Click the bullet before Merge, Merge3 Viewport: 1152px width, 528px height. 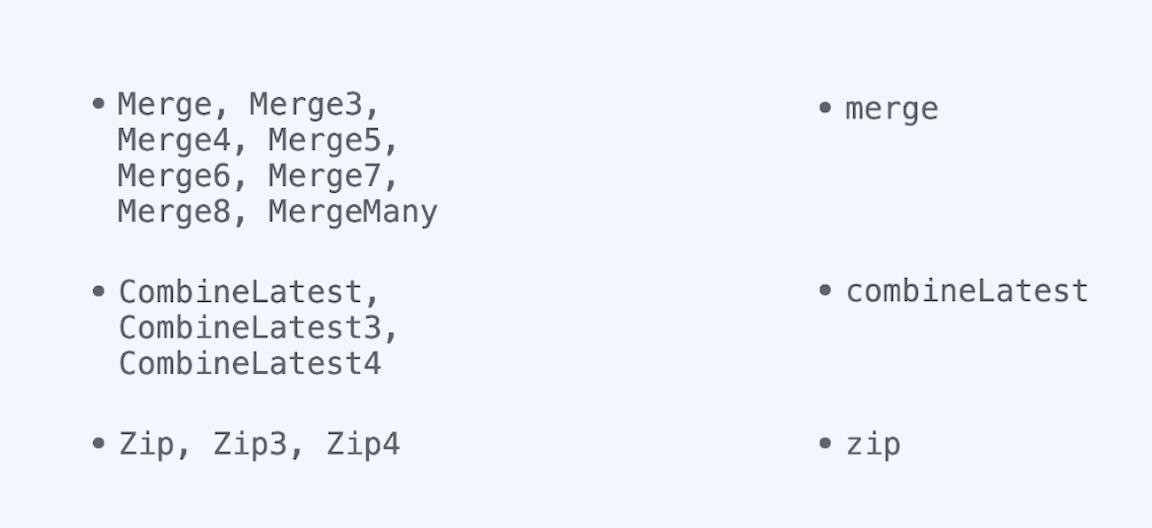tap(98, 104)
